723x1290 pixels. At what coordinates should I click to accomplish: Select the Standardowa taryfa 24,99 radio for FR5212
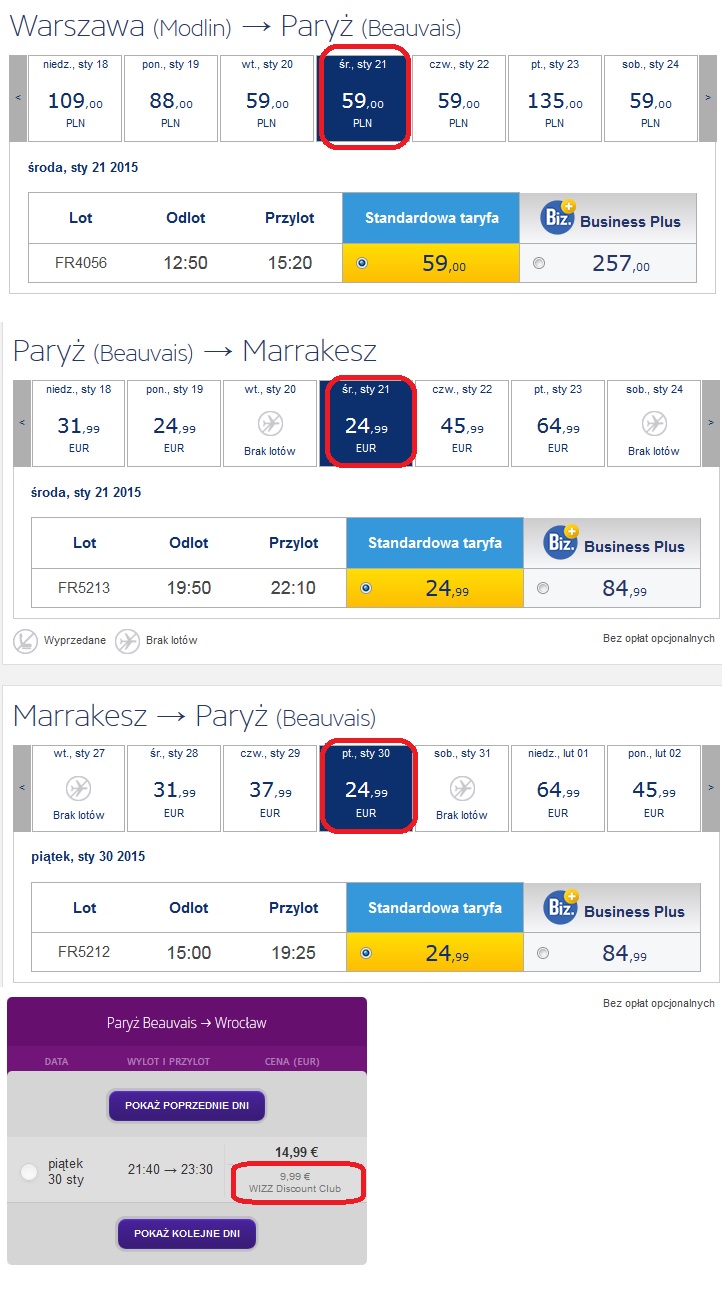point(365,953)
